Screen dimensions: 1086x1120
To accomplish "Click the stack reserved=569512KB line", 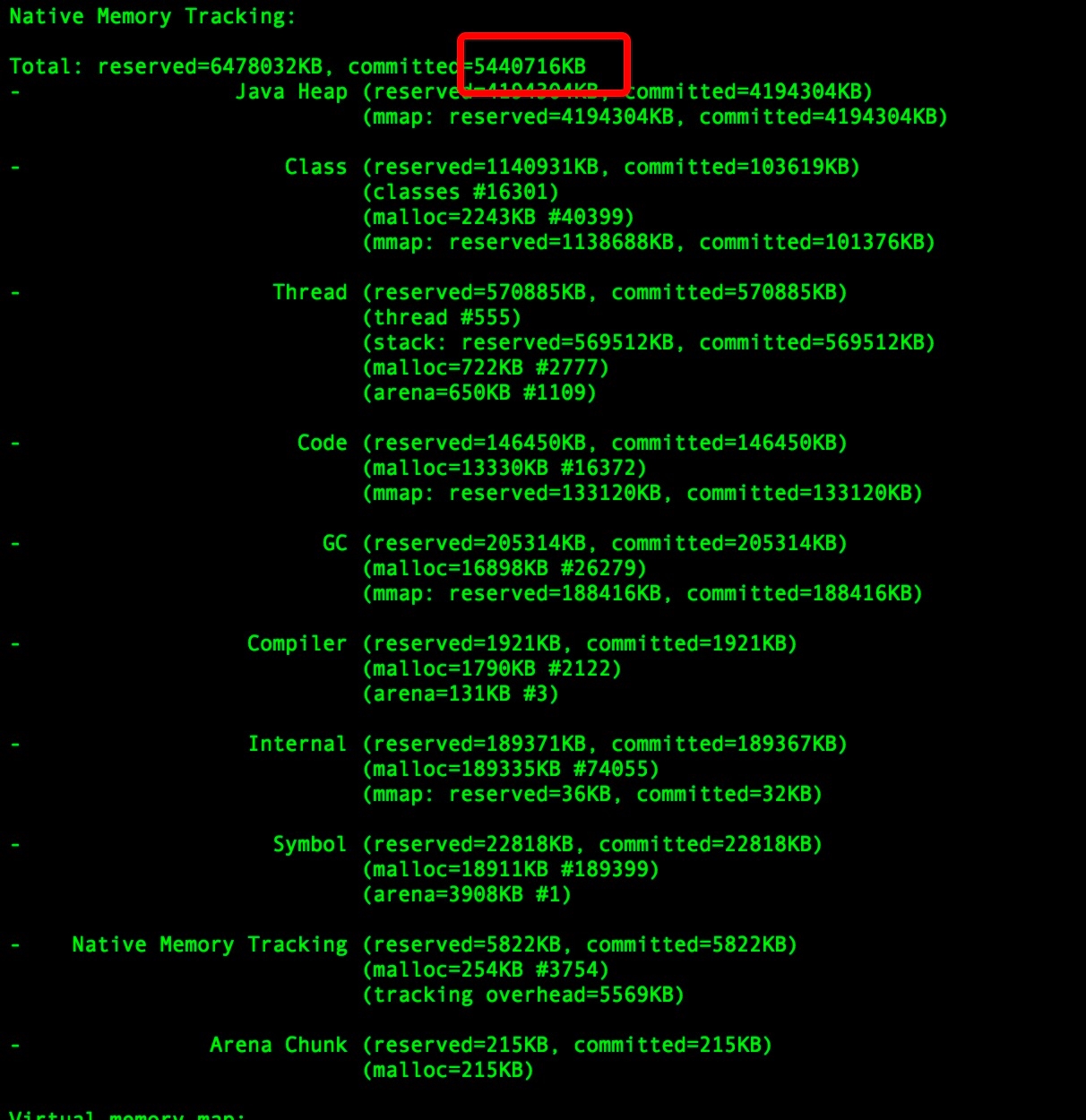I will [x=649, y=342].
